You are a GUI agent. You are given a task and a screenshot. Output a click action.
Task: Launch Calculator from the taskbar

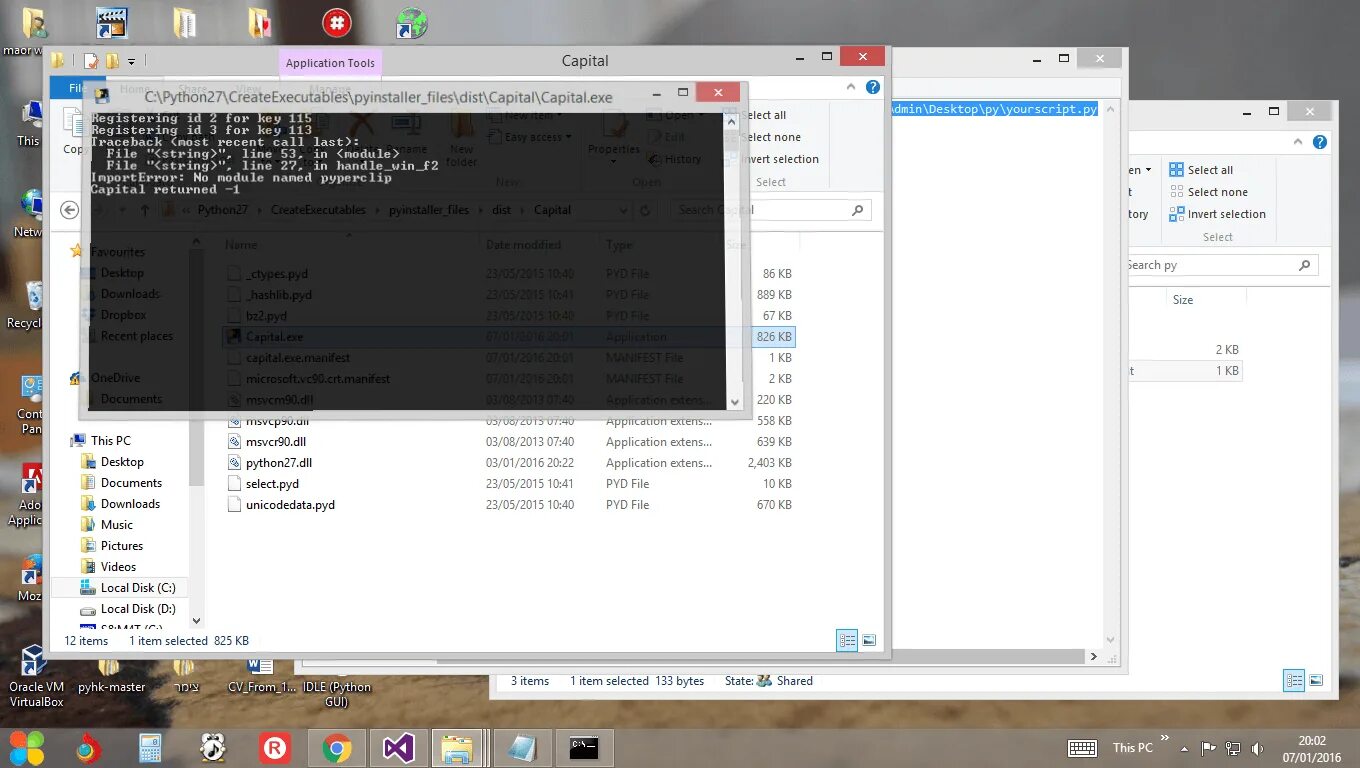(x=150, y=748)
